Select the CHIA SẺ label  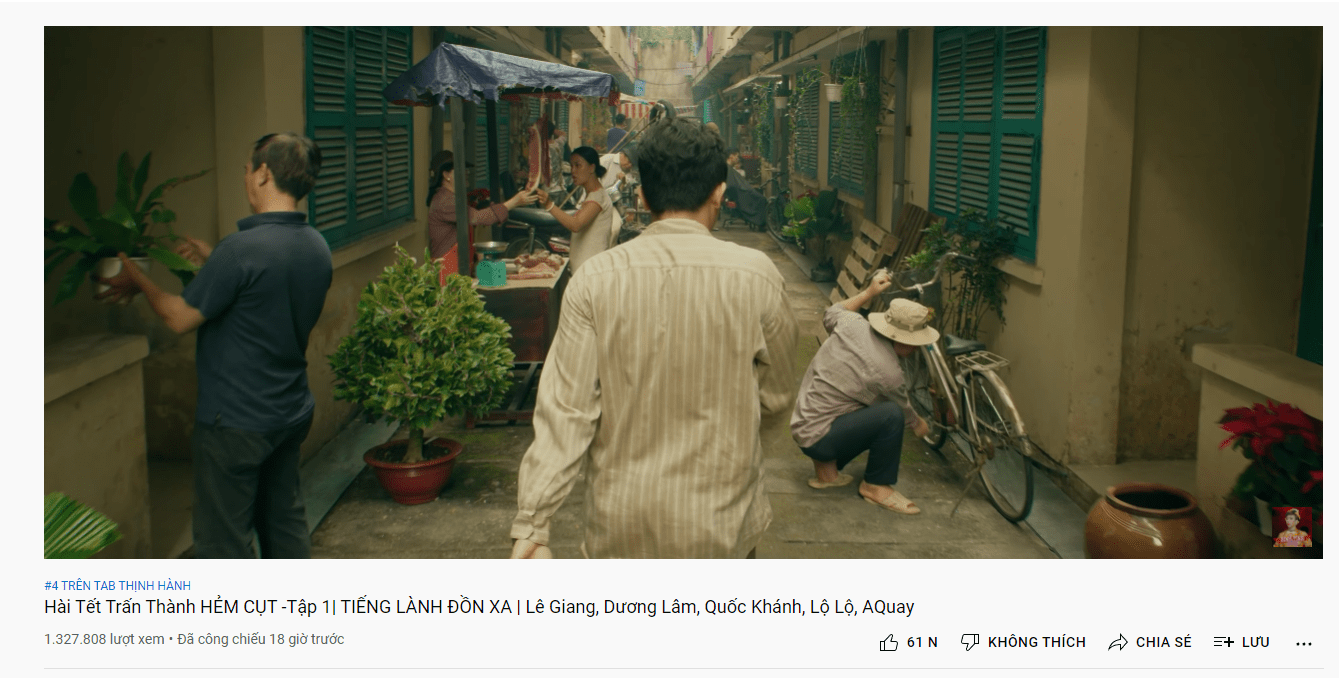1163,642
